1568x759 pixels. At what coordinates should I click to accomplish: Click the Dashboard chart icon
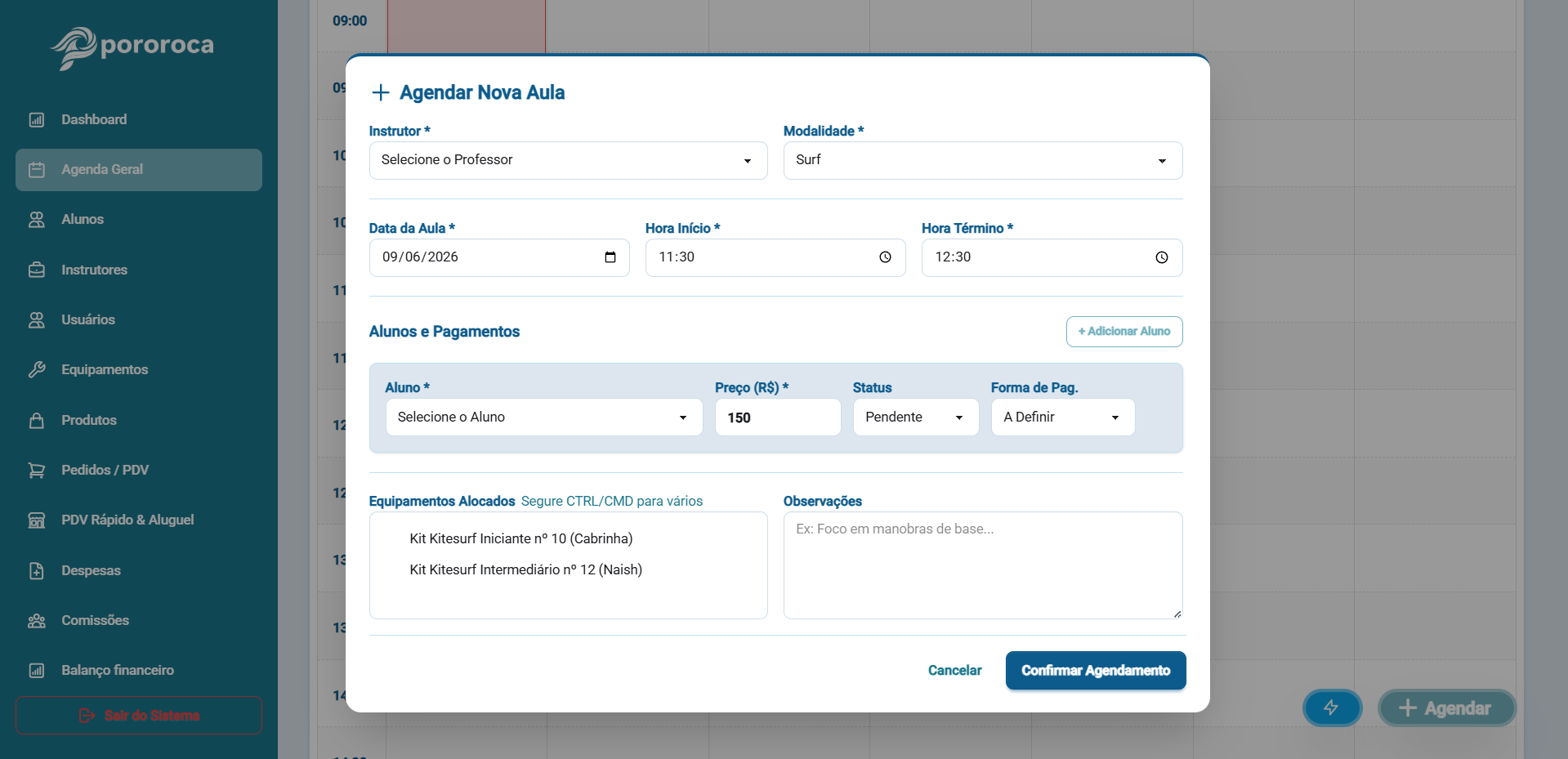tap(37, 120)
